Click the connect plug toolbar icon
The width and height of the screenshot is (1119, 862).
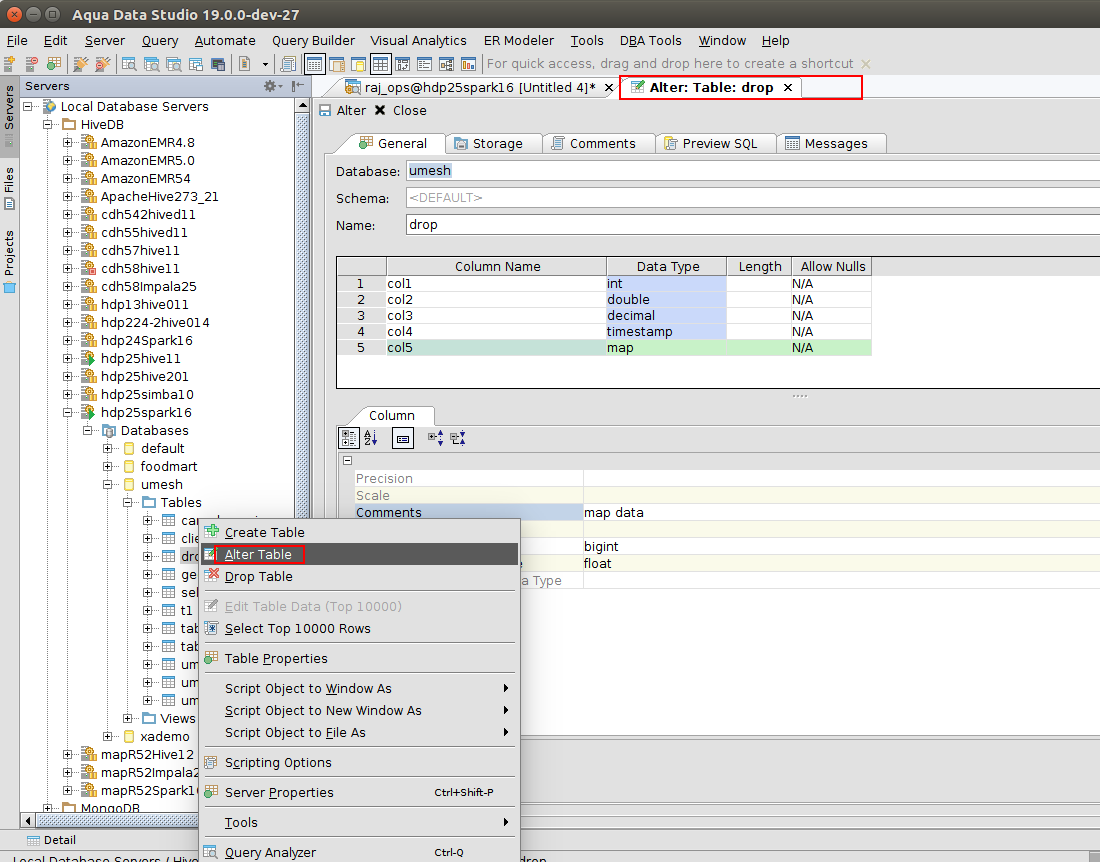[81, 64]
